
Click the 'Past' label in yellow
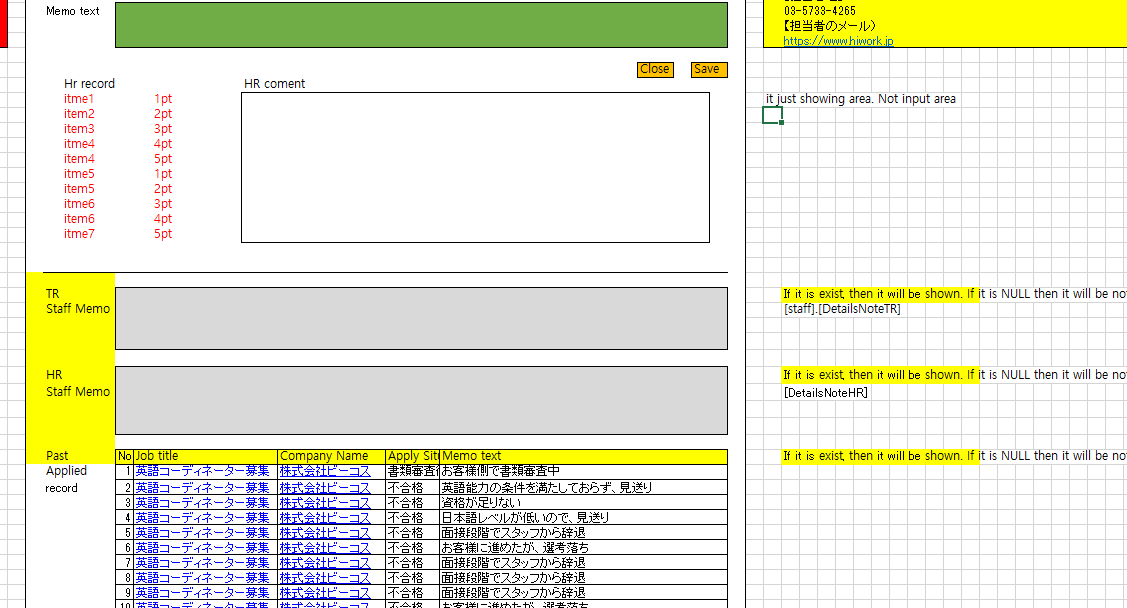tap(57, 456)
